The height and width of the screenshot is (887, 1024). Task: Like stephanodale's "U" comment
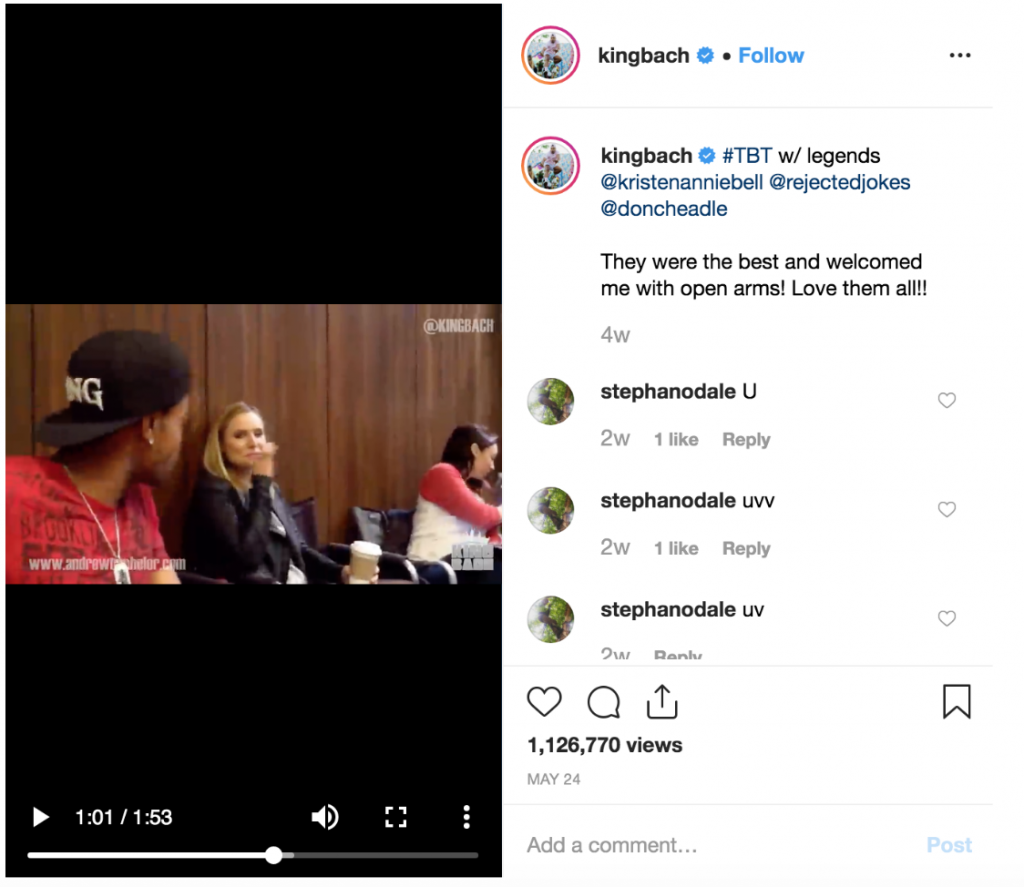tap(947, 400)
